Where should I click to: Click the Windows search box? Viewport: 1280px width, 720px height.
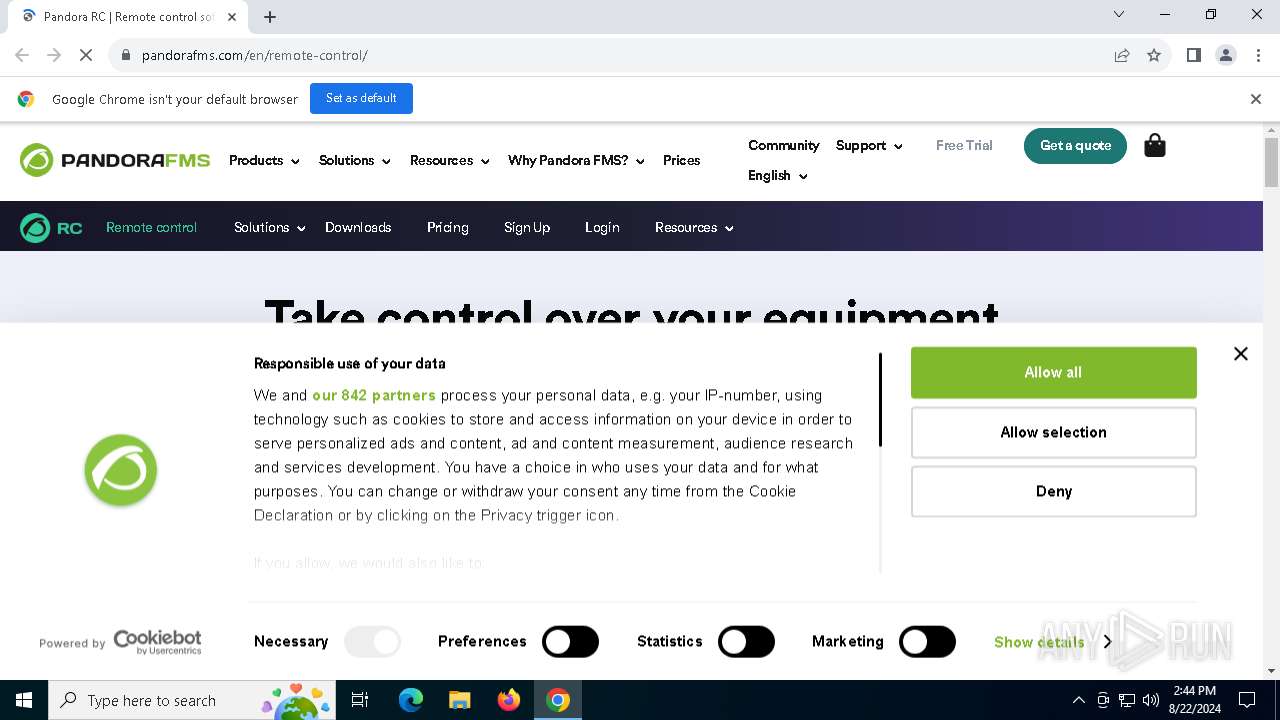190,700
